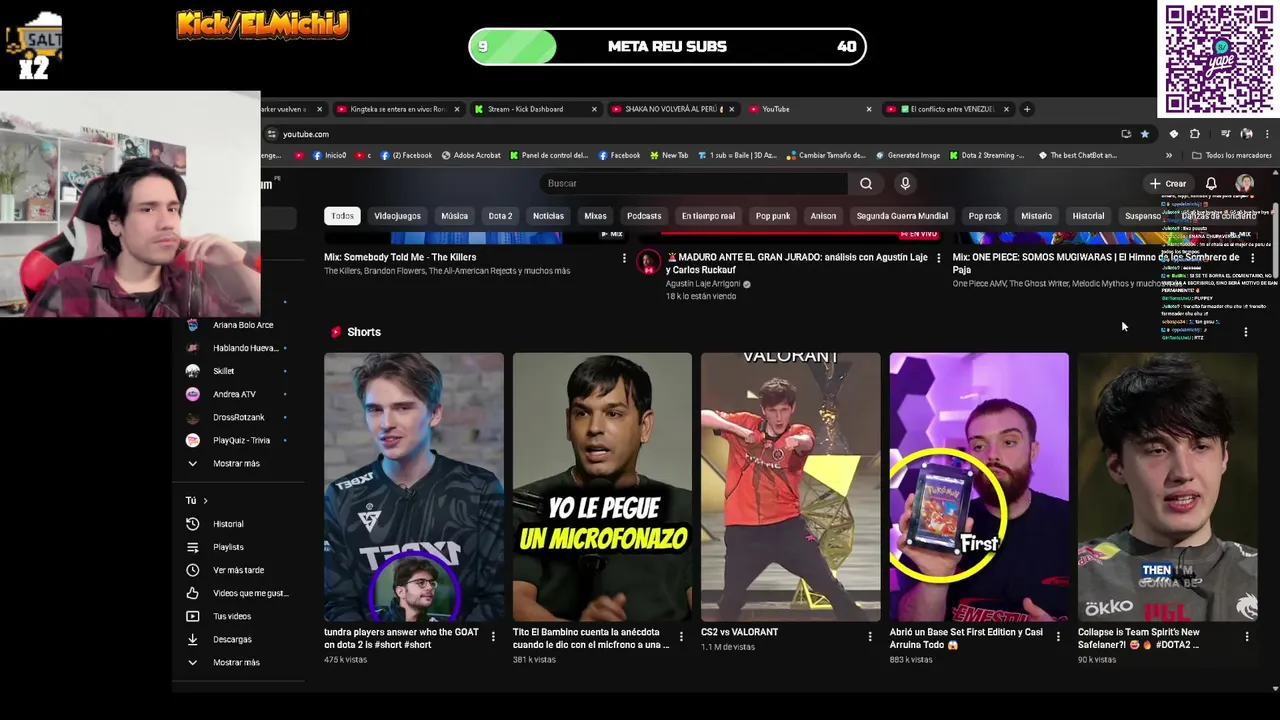Image resolution: width=1280 pixels, height=720 pixels.
Task: Expand subscriptions with Mostrar más
Action: (x=236, y=464)
